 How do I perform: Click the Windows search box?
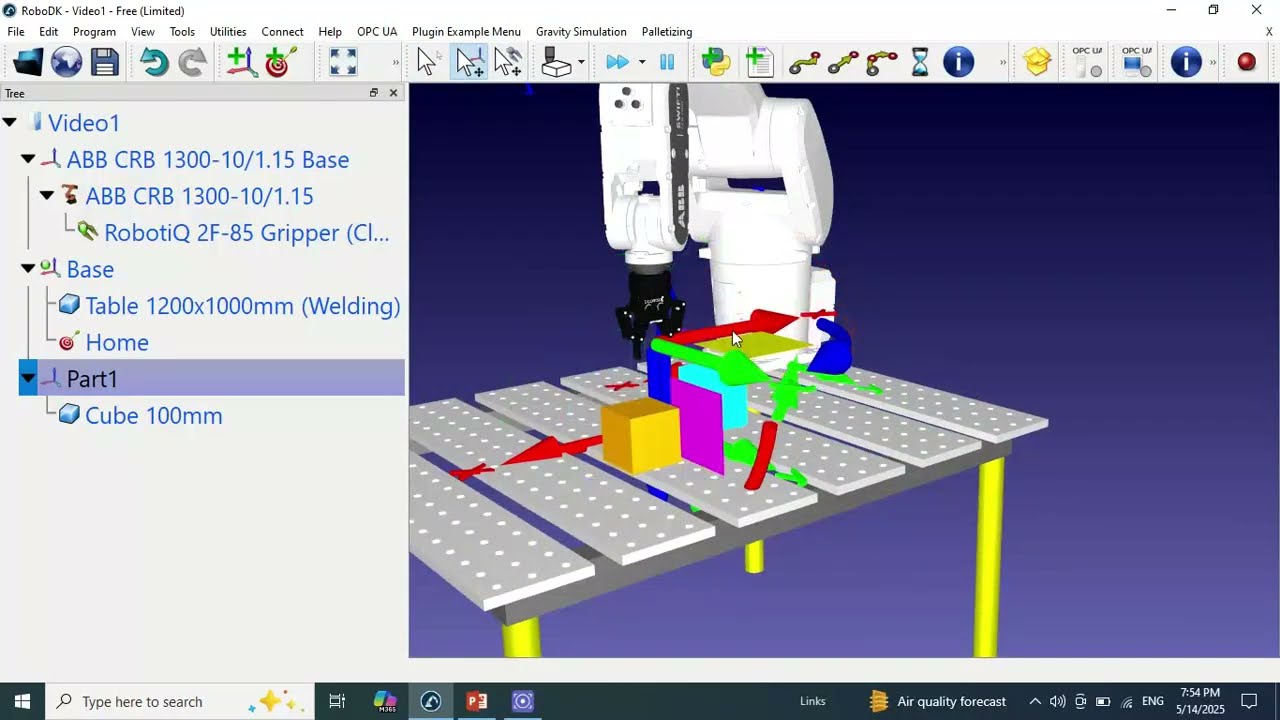pos(180,701)
